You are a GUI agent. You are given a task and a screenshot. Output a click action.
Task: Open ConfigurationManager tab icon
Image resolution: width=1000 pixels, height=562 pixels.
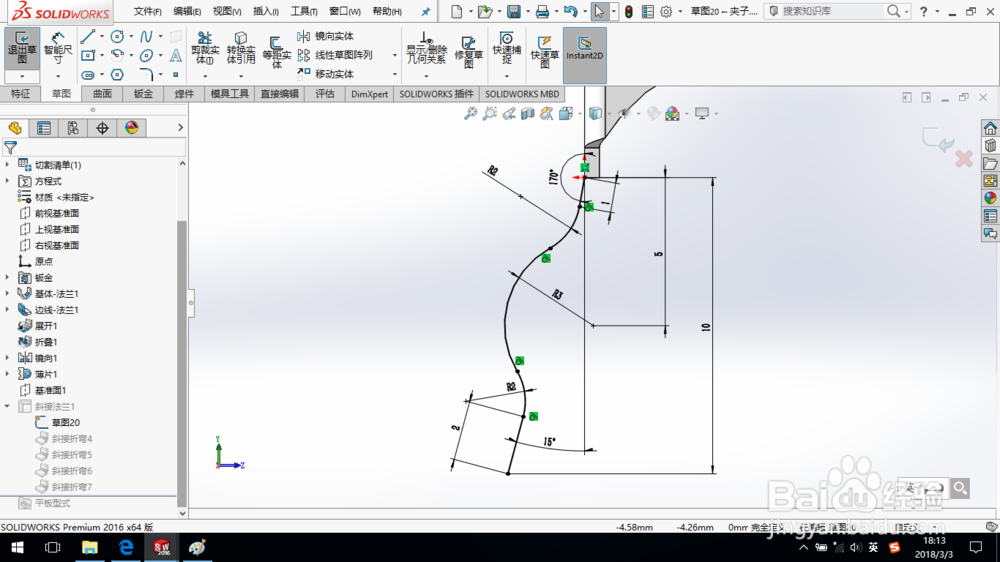click(x=73, y=128)
